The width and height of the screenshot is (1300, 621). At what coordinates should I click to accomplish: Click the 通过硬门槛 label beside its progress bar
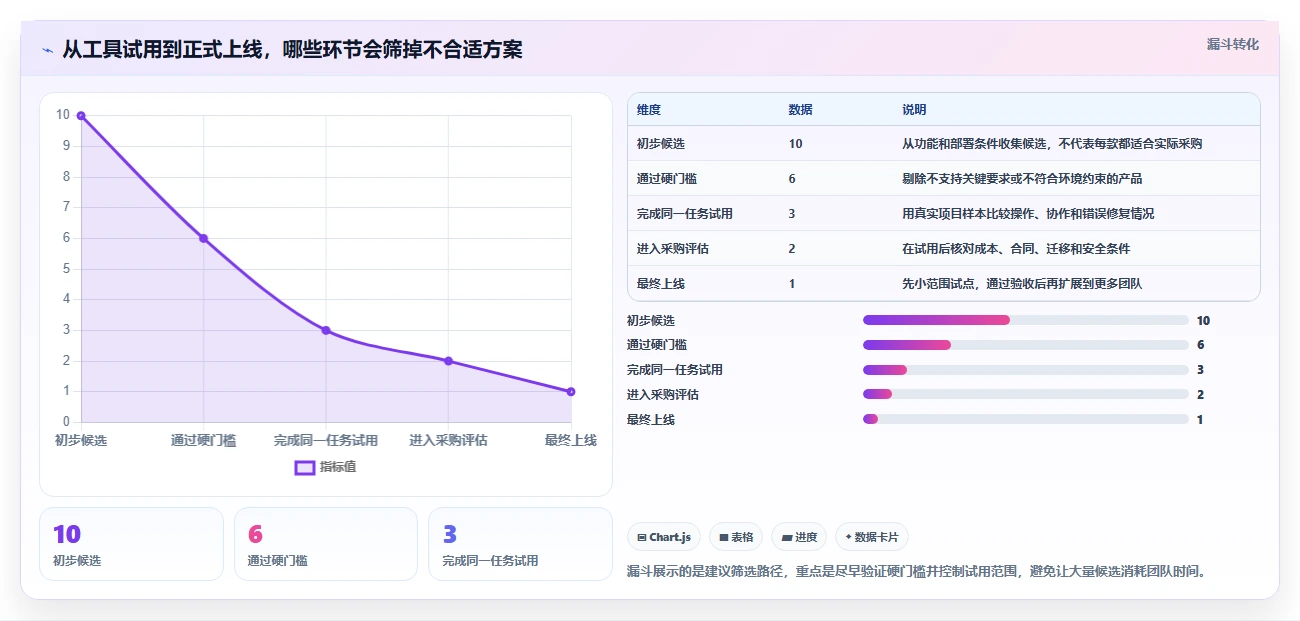tap(657, 345)
